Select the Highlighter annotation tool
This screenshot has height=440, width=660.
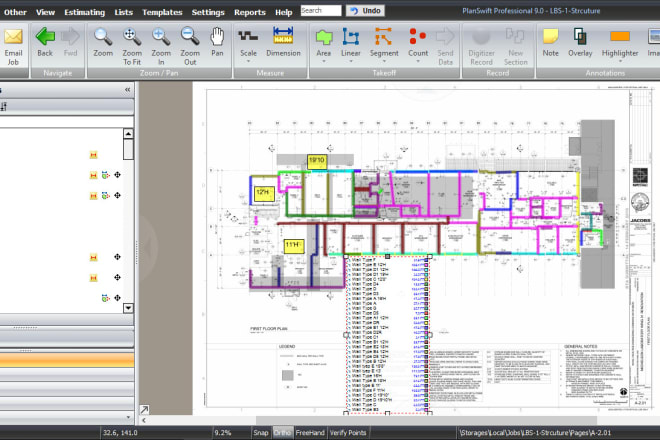tap(620, 37)
